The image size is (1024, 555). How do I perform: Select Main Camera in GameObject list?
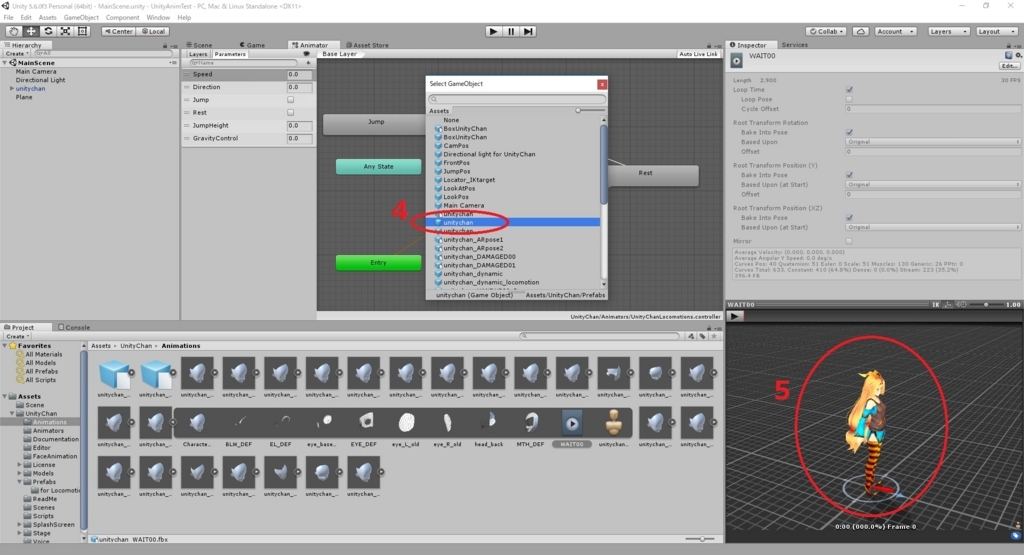point(464,205)
